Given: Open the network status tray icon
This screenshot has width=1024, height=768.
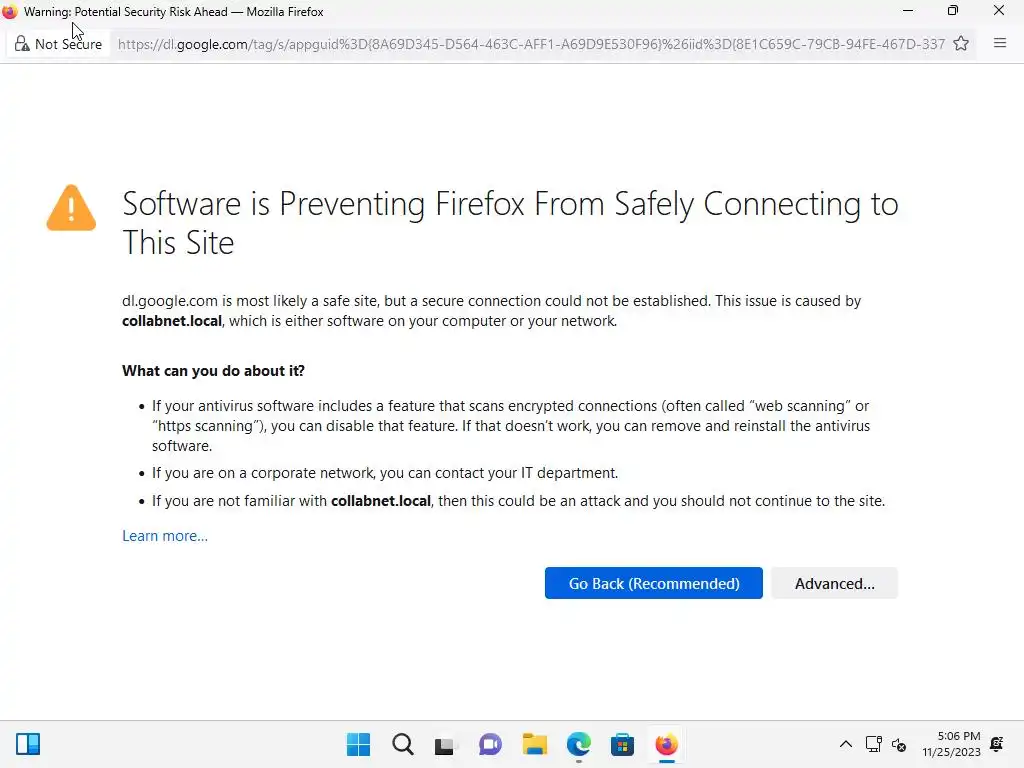Looking at the screenshot, I should click(873, 745).
